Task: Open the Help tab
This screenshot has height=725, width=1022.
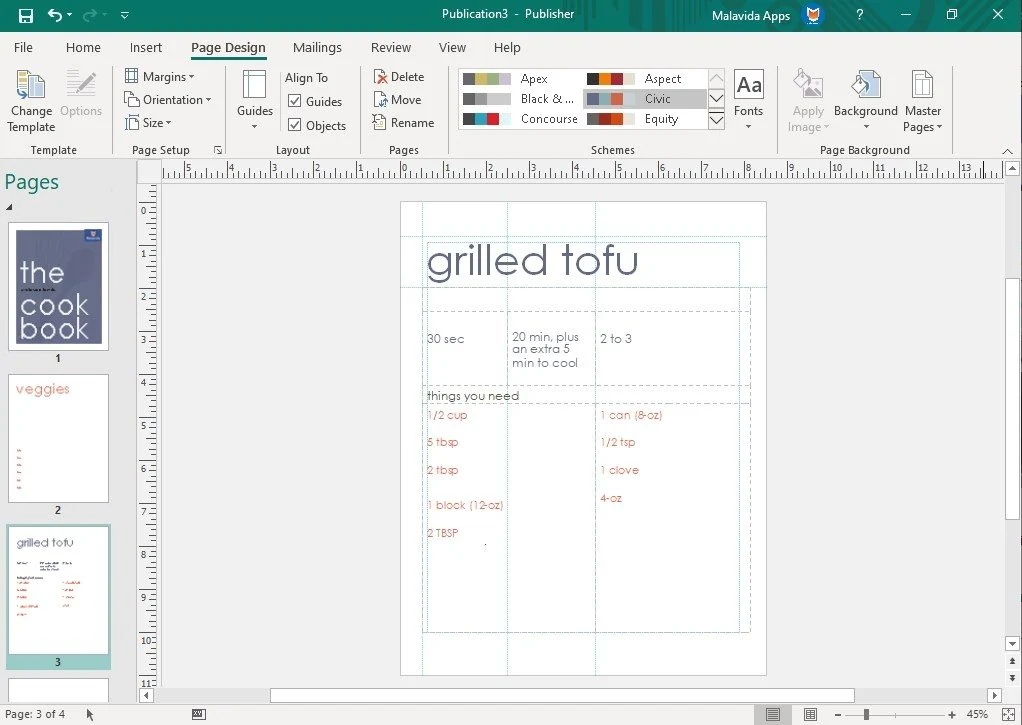Action: 506,48
